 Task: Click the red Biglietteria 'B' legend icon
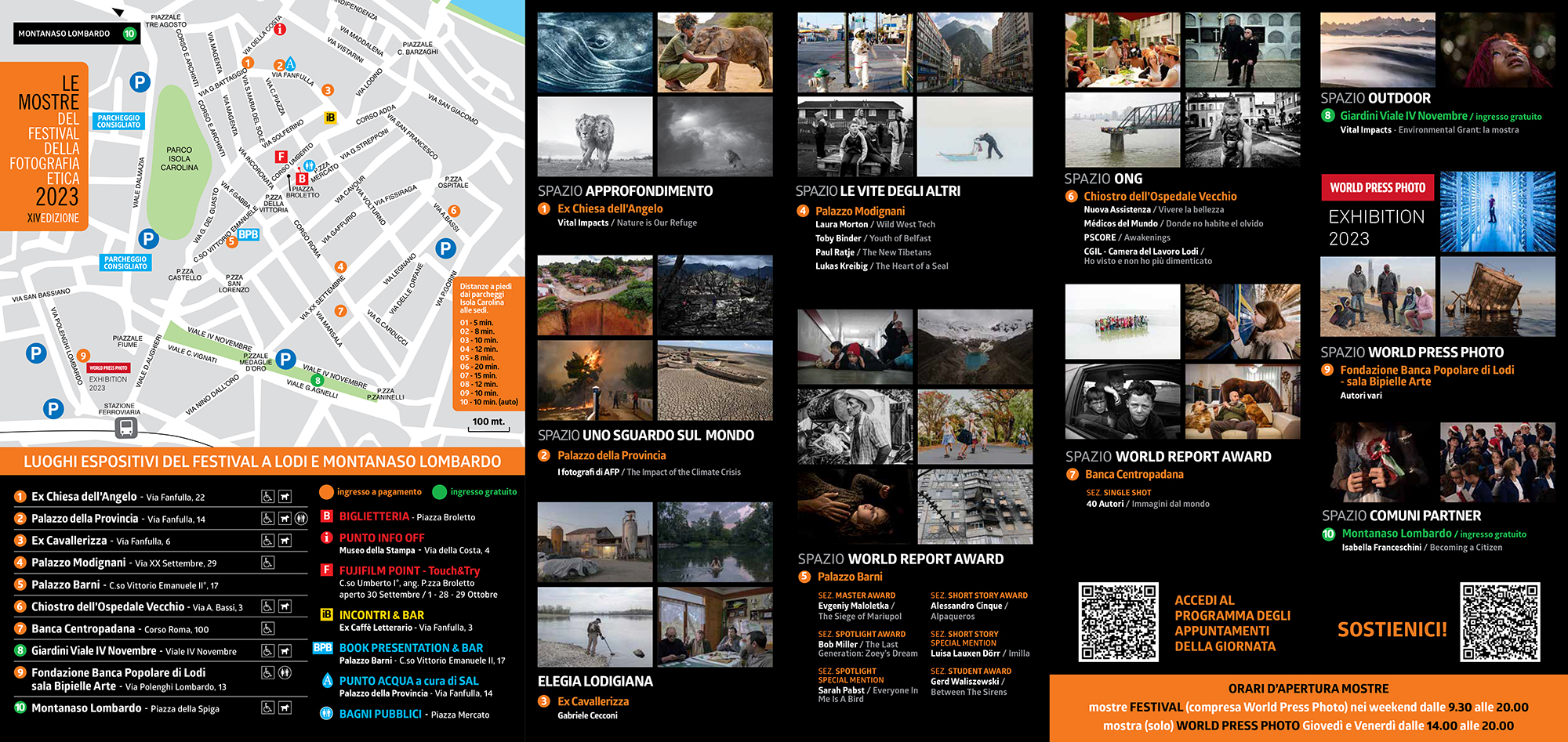[x=327, y=516]
